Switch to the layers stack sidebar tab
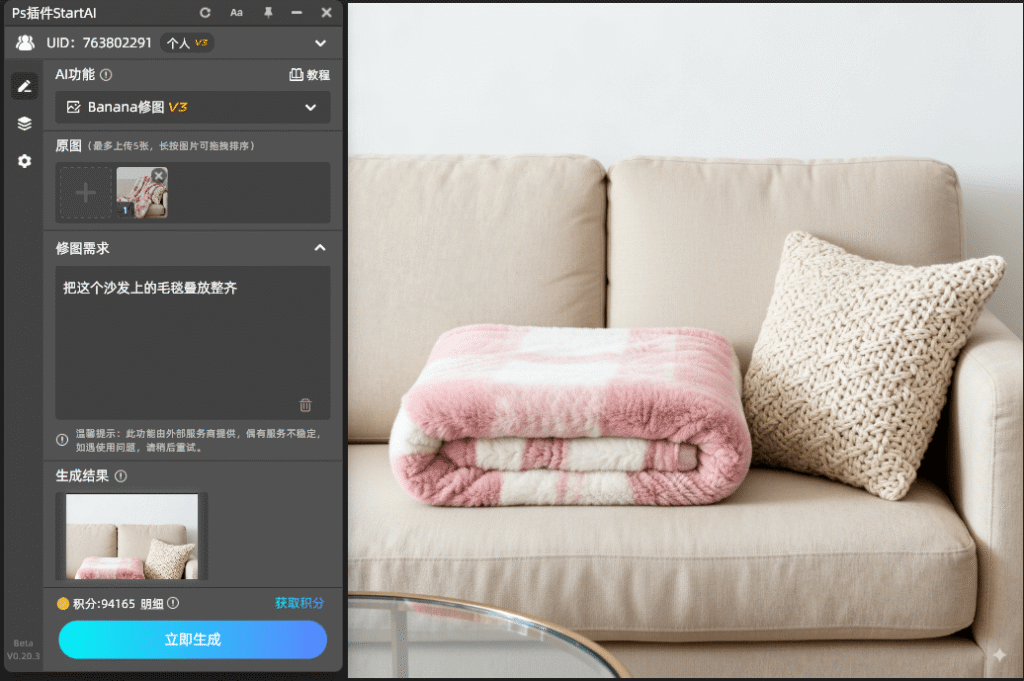 [25, 124]
